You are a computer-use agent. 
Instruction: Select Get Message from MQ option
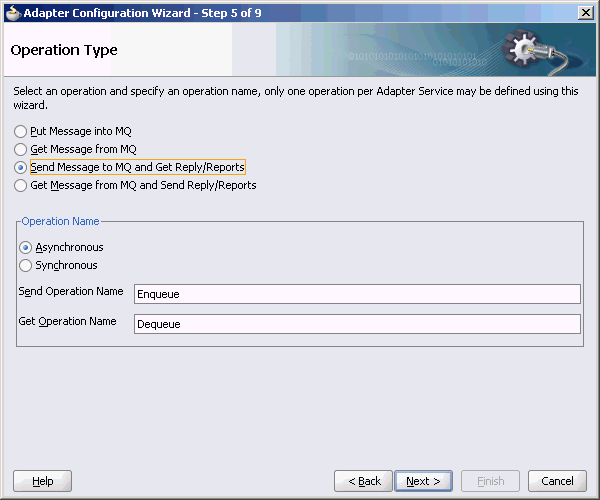pos(20,149)
